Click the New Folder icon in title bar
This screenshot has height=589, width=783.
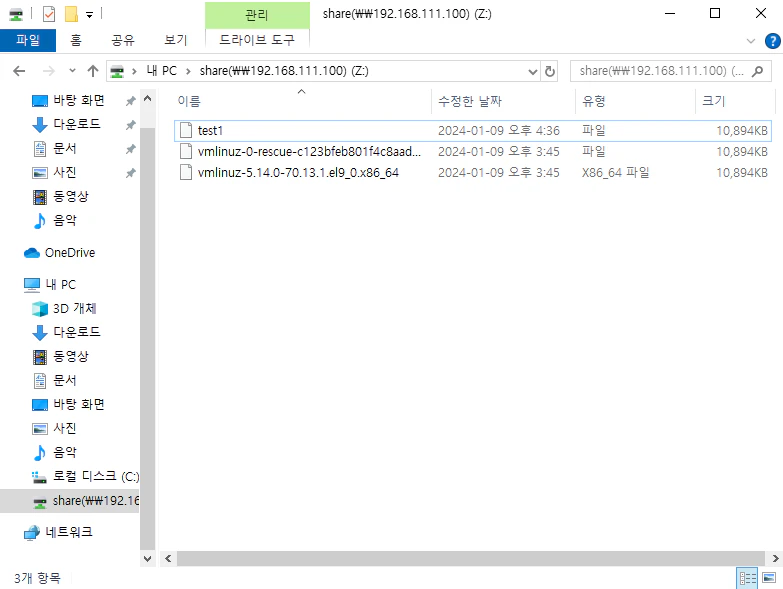71,14
